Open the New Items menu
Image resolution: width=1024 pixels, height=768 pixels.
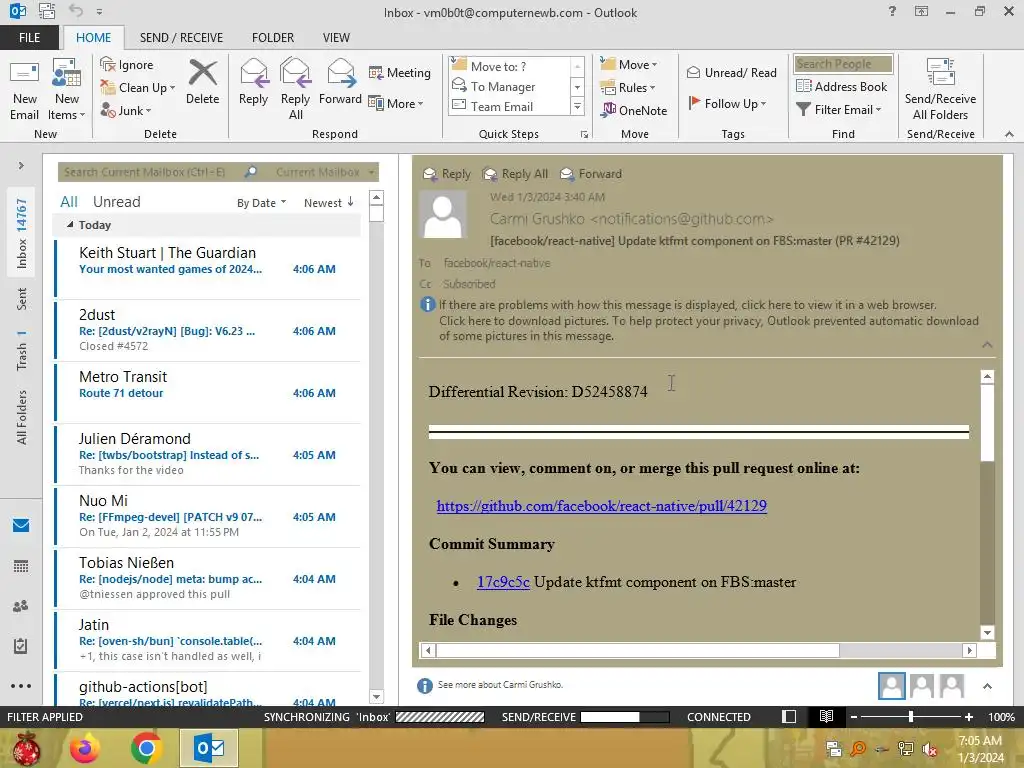(67, 90)
